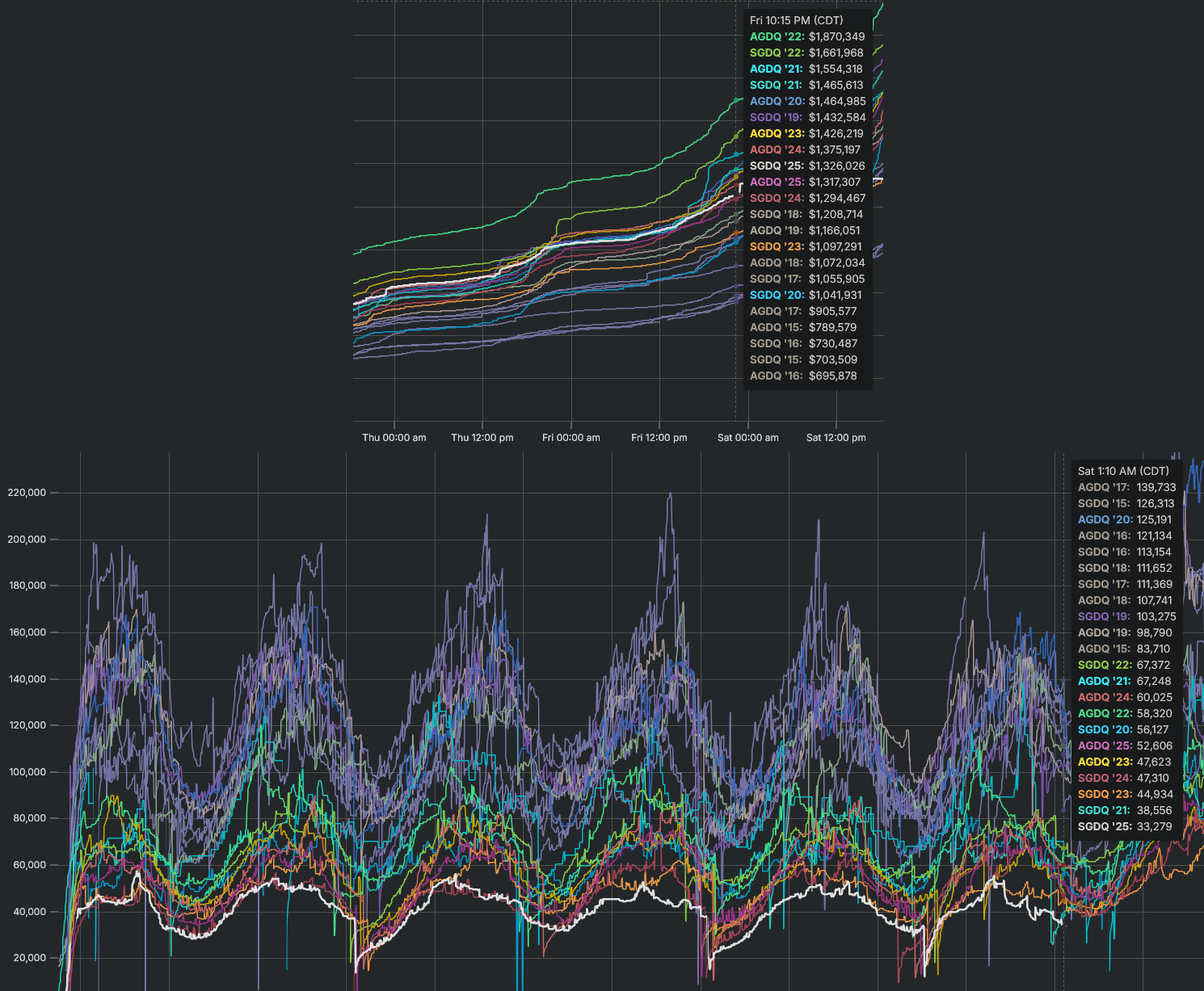Click the SGDQ '15 126,313 viewers row

(1126, 503)
